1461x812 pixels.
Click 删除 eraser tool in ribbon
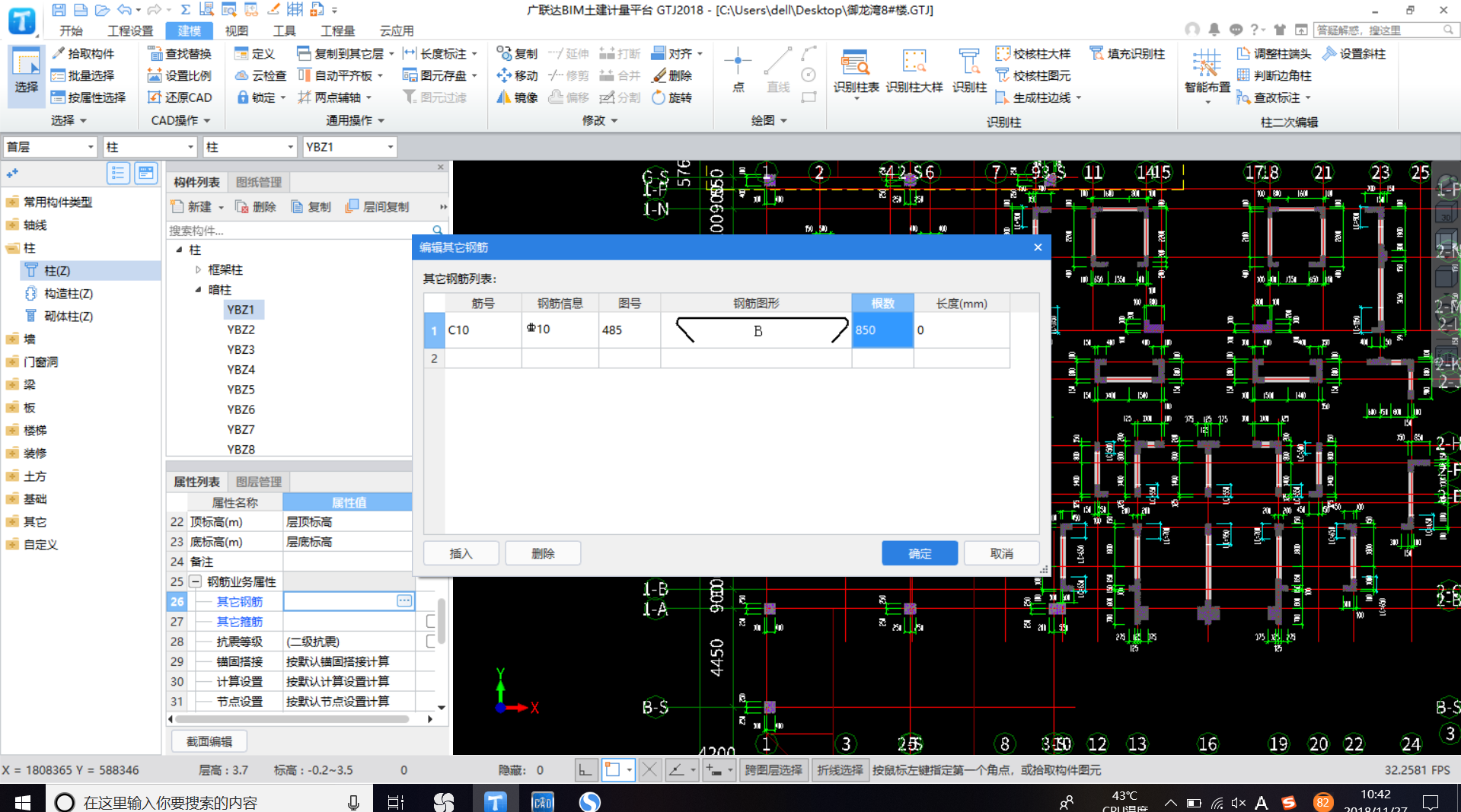tap(671, 75)
